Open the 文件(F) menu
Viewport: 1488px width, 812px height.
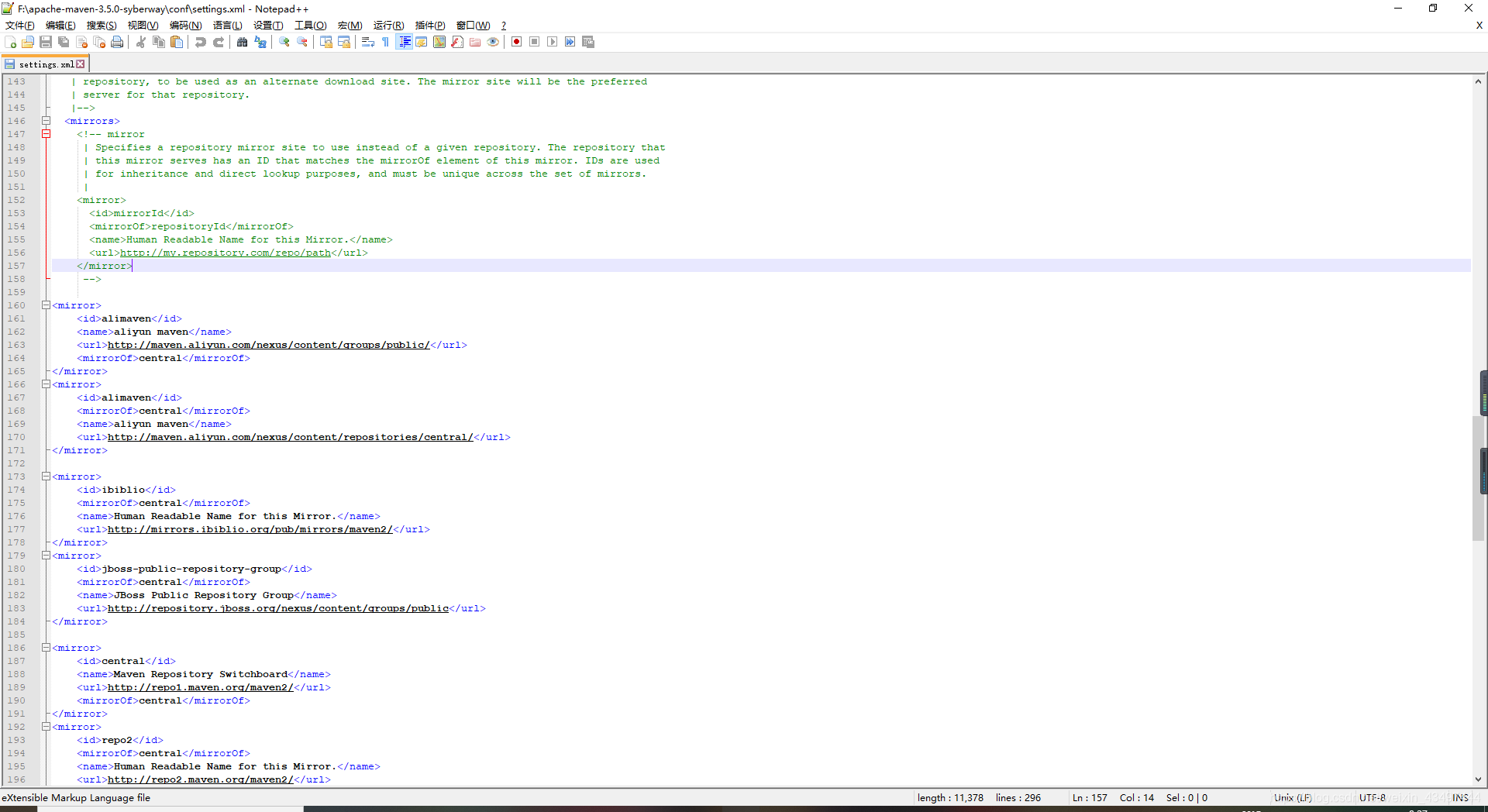20,26
